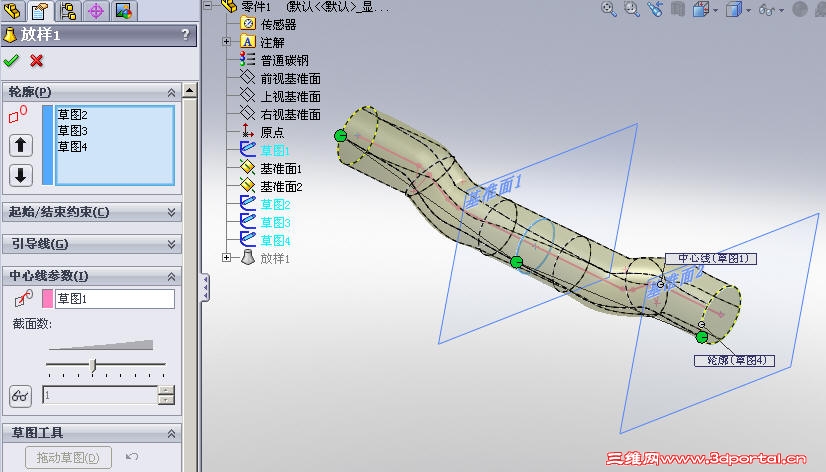Click the undo sketch drag arrow

(132, 456)
